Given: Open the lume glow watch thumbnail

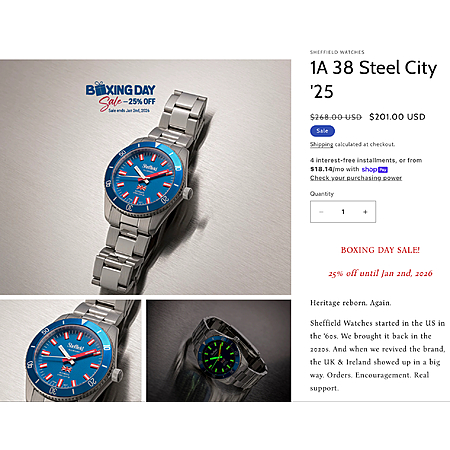Looking at the screenshot, I should [x=218, y=350].
